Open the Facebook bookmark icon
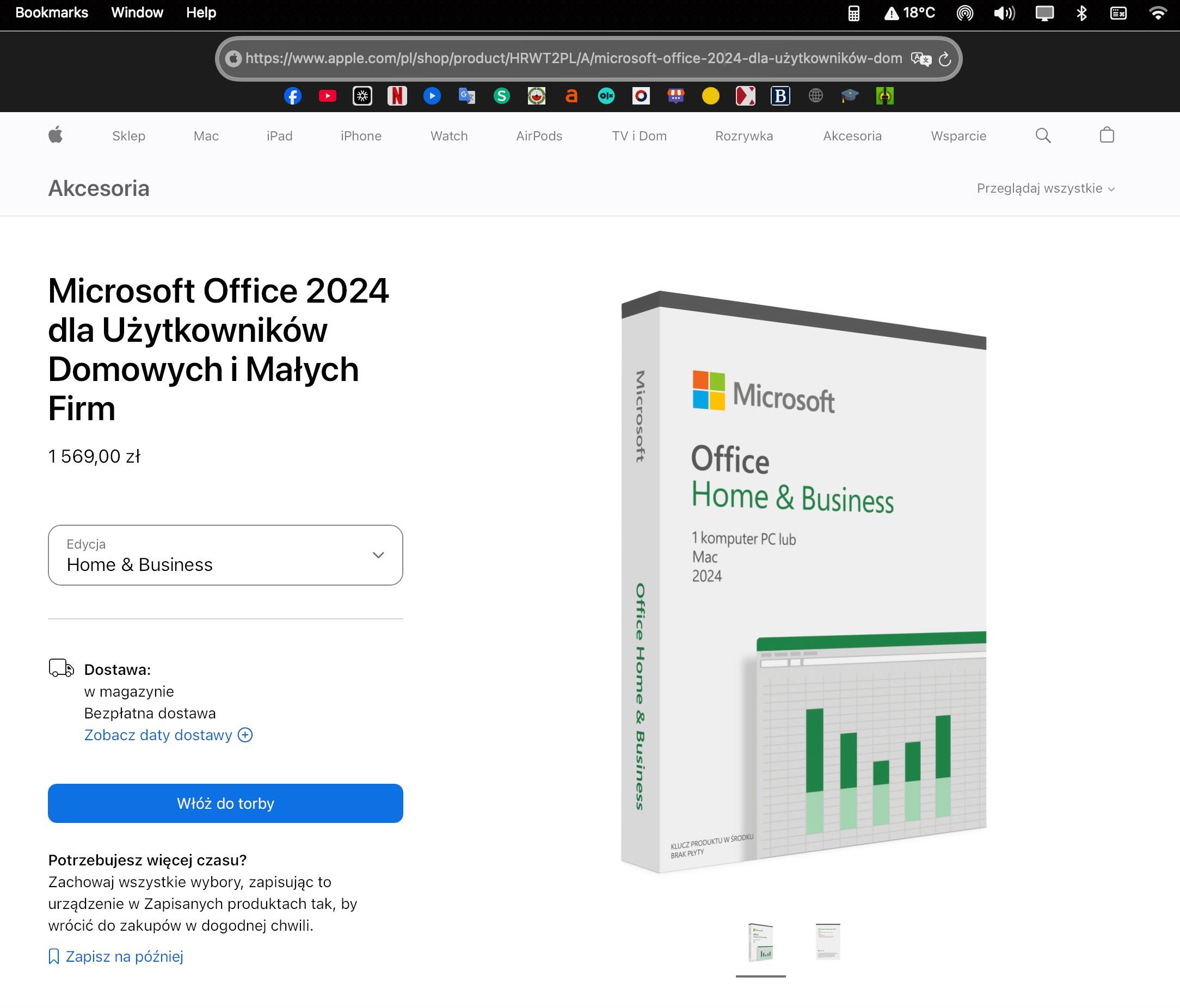1180x1008 pixels. tap(293, 96)
